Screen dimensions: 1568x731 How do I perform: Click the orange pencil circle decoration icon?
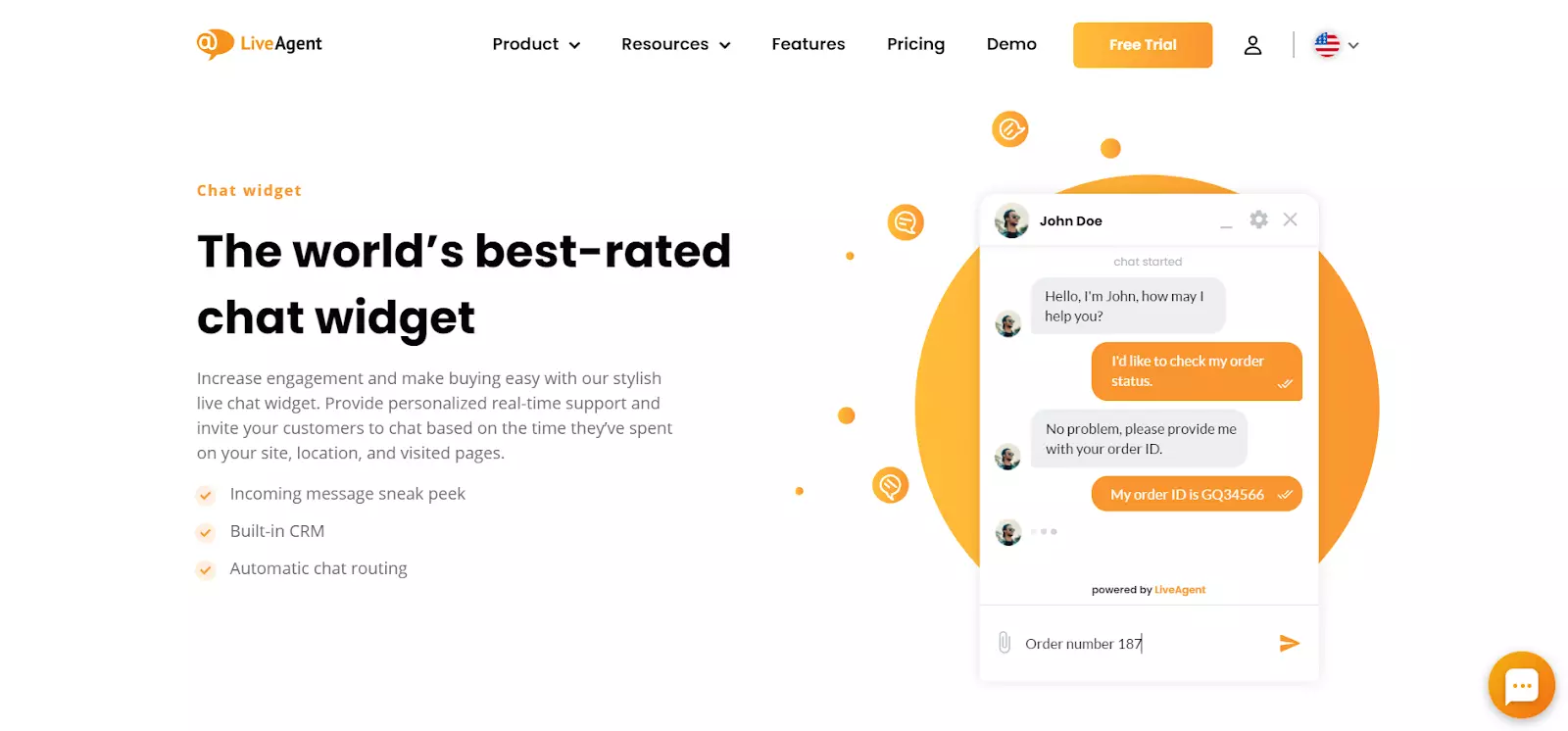(1011, 128)
